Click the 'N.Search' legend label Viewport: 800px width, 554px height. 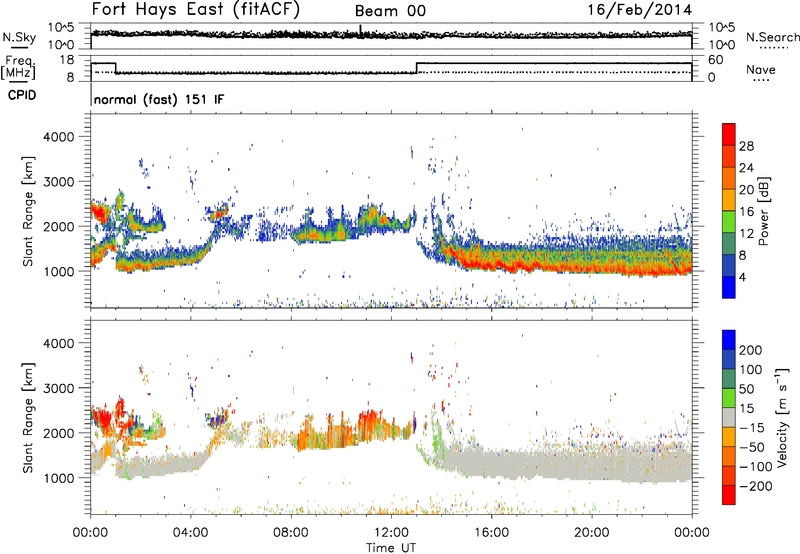pos(772,37)
